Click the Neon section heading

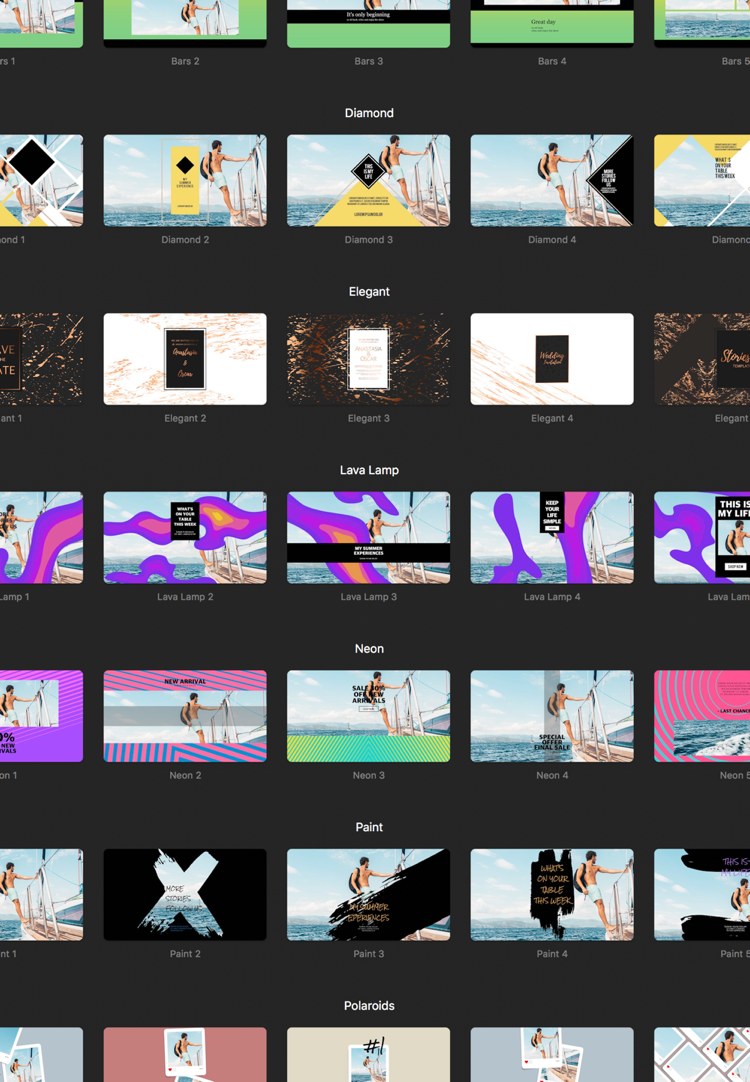click(x=369, y=649)
